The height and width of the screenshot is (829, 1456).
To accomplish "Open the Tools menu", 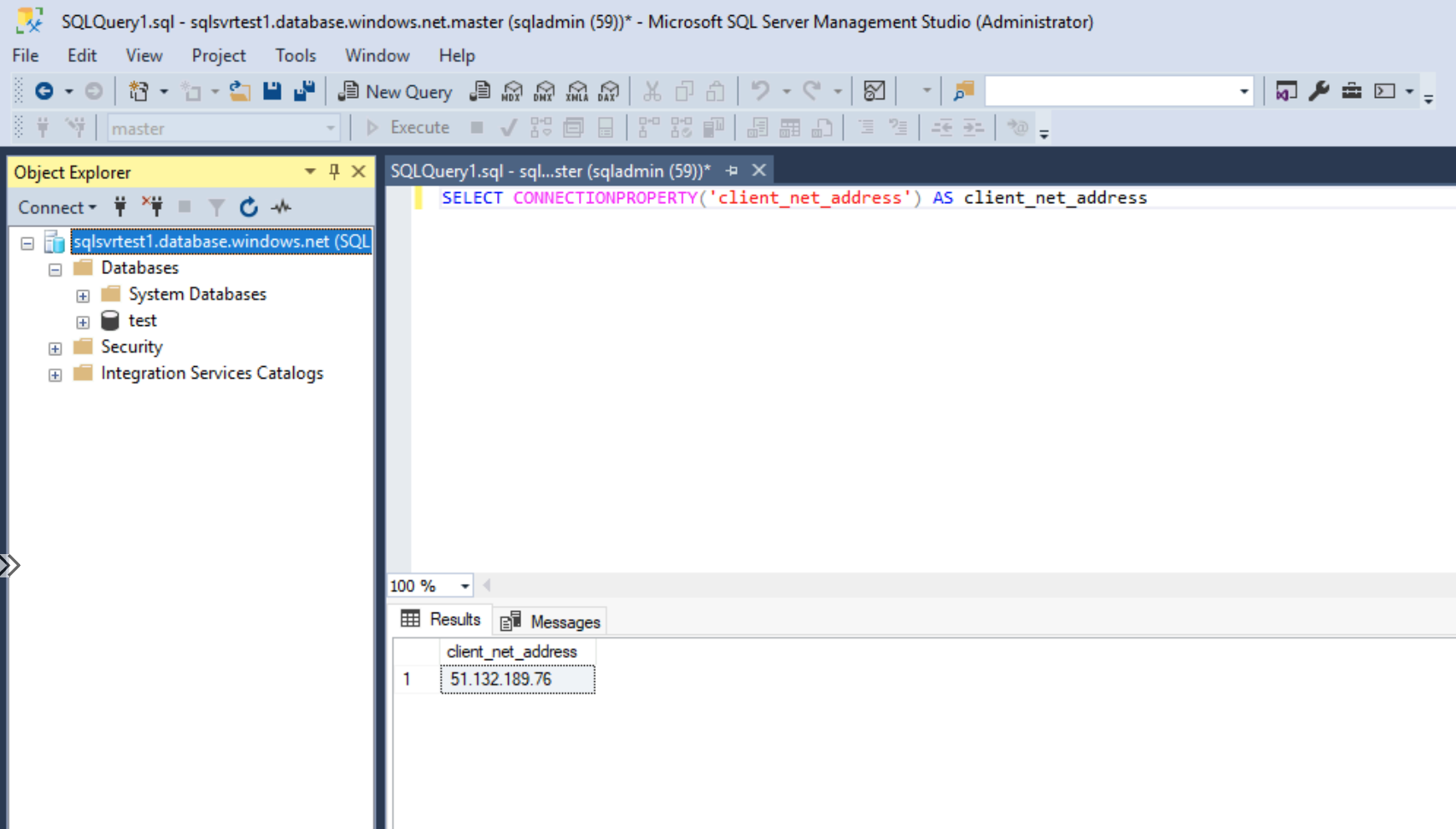I will click(296, 55).
